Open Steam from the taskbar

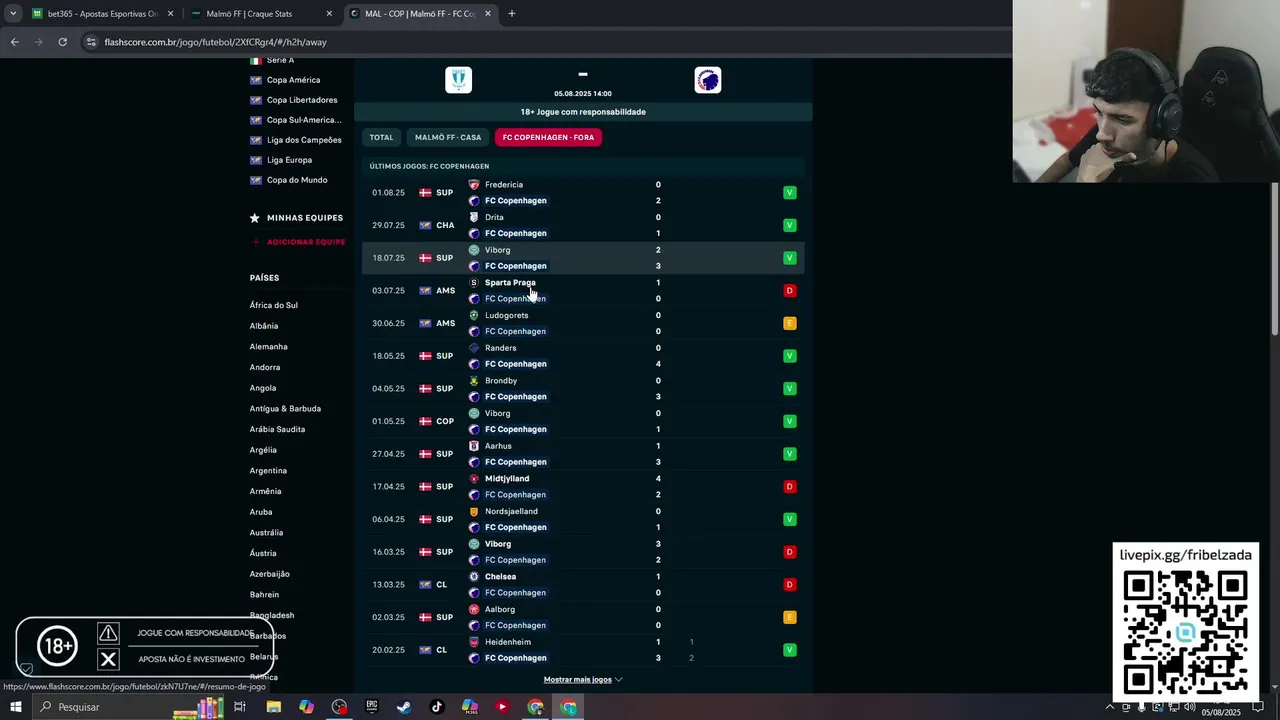click(x=404, y=707)
